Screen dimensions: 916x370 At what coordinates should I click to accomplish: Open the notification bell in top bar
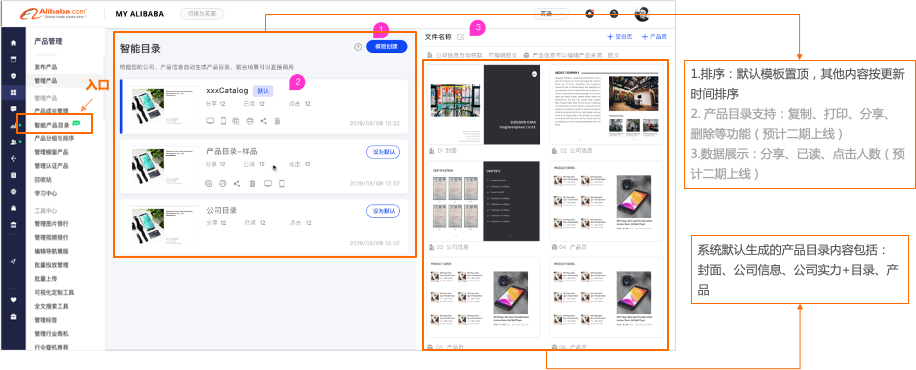[589, 14]
